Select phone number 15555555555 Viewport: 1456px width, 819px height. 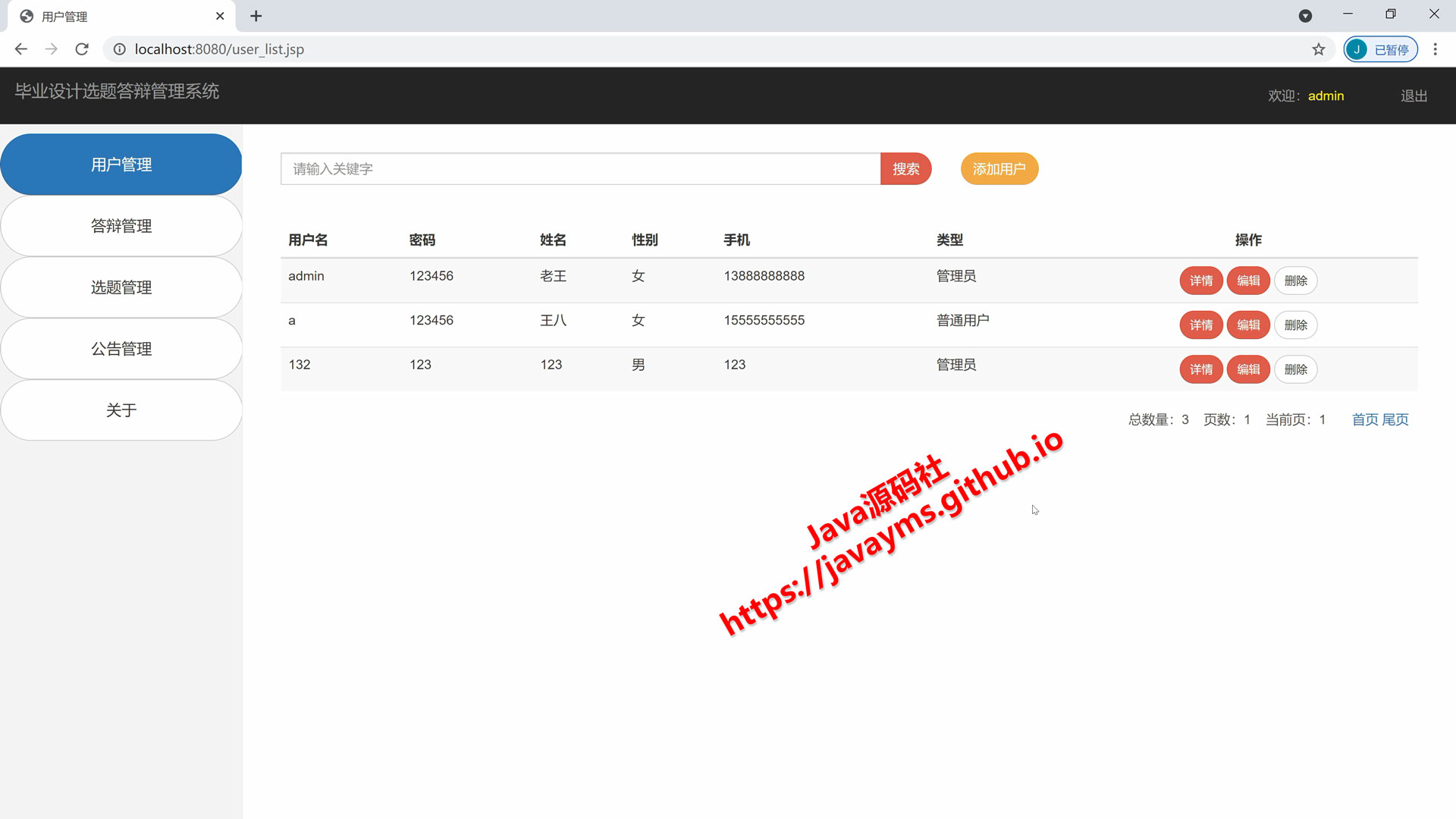tap(764, 320)
